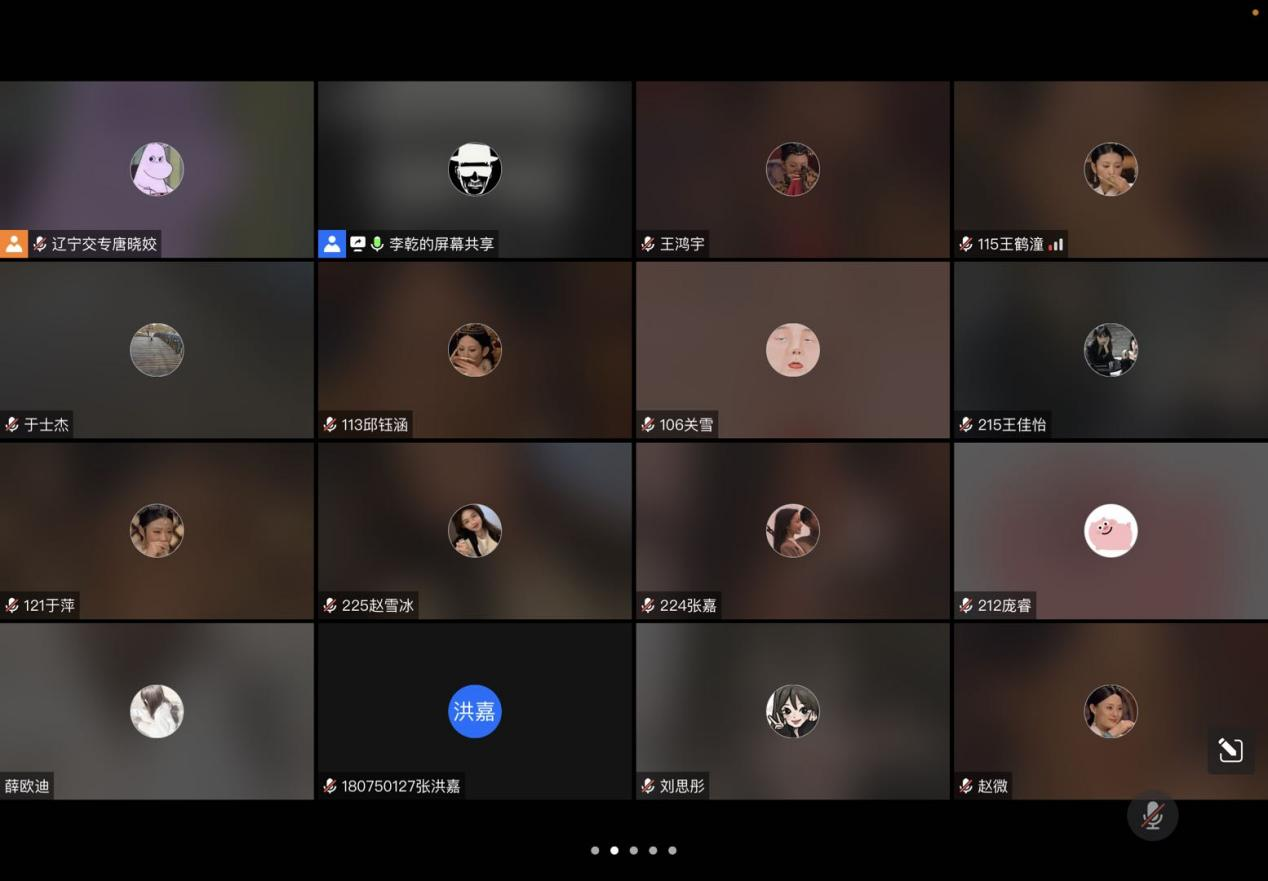Click the screen share icon next to 李乾
The height and width of the screenshot is (881, 1268).
coord(358,243)
